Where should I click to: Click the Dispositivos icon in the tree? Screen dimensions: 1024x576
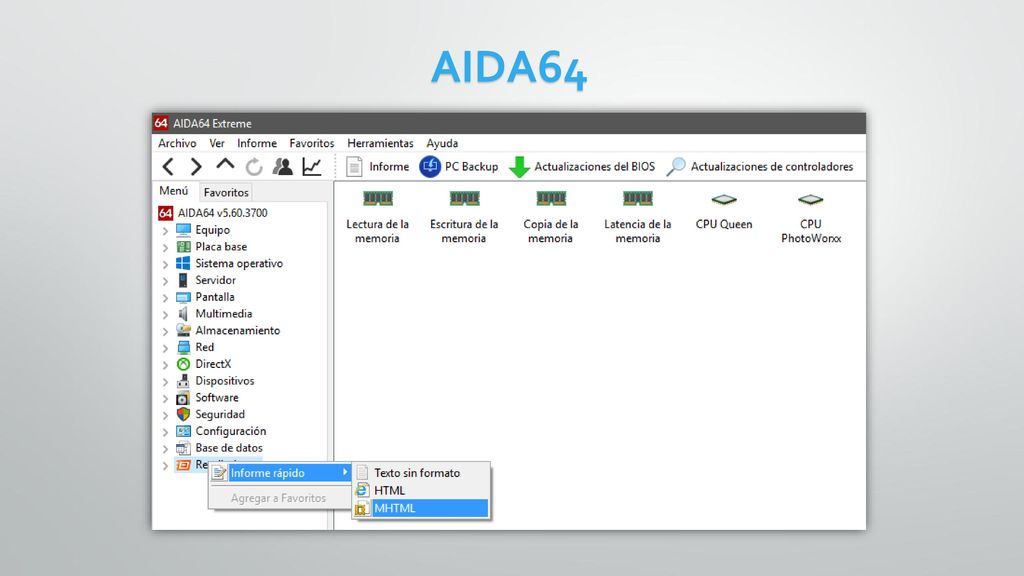click(x=184, y=381)
